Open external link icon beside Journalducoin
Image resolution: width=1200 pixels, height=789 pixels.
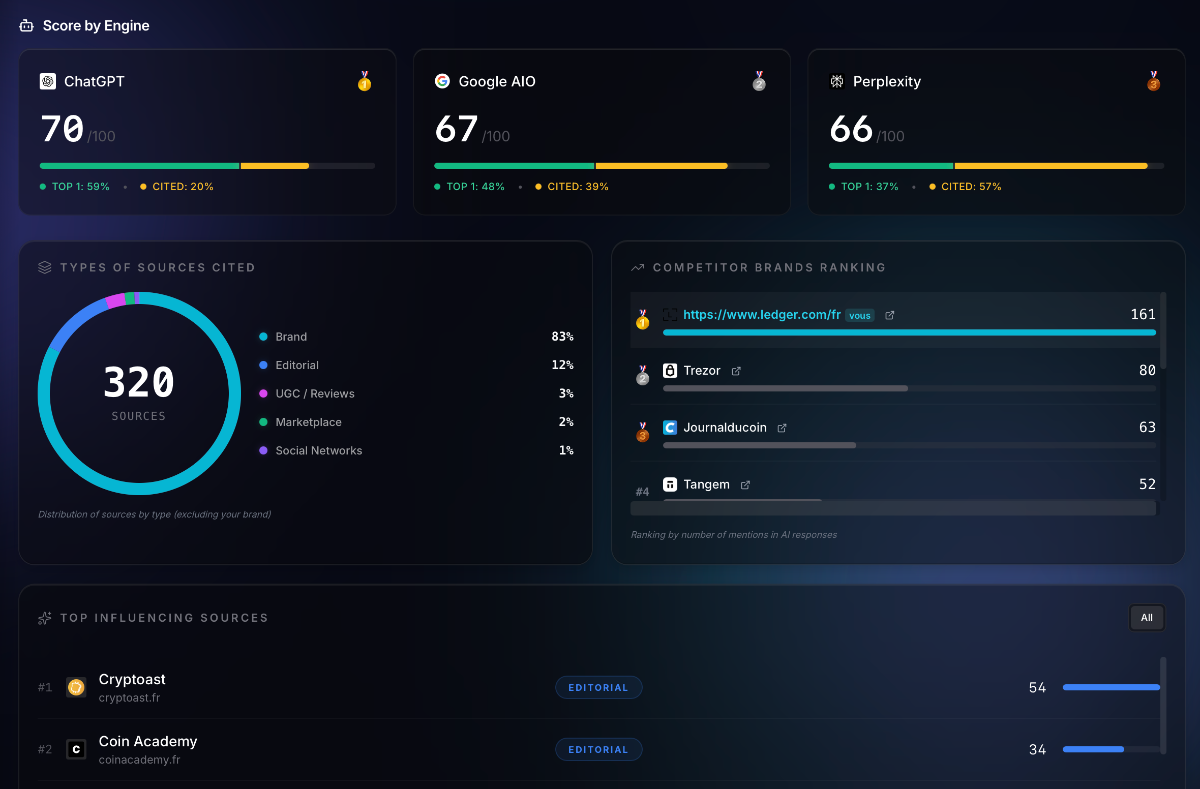click(782, 428)
